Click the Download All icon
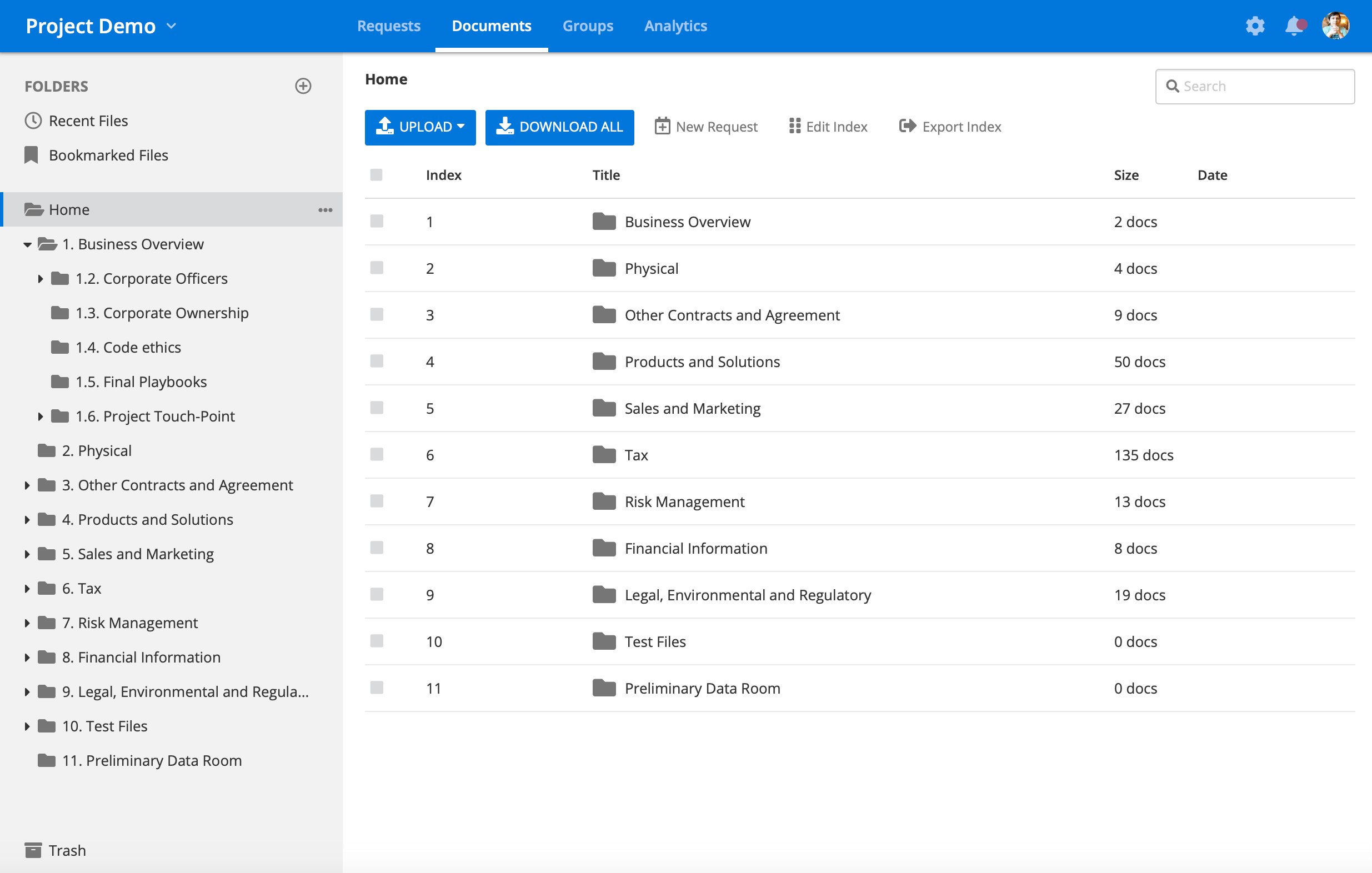The height and width of the screenshot is (873, 1372). pyautogui.click(x=505, y=127)
